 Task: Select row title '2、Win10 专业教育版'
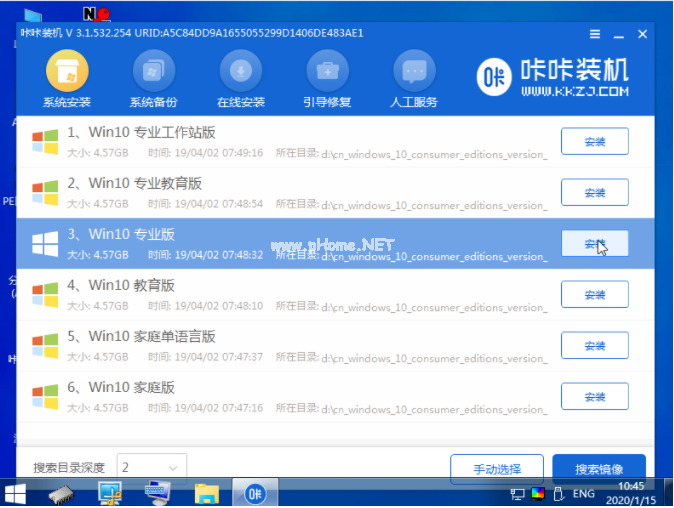click(135, 184)
